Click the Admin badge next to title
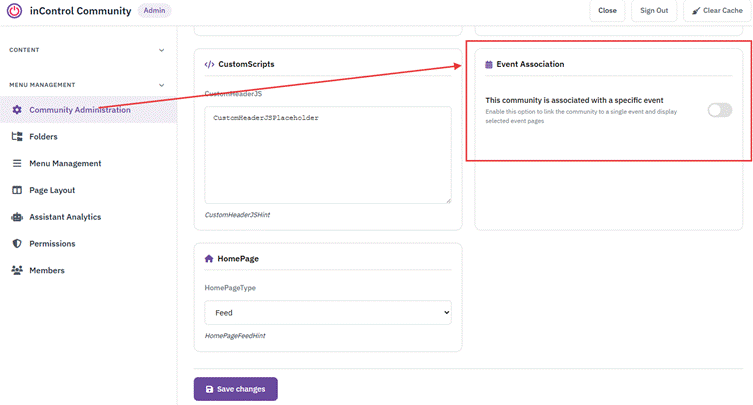Viewport: 753px width, 405px height. click(x=154, y=11)
